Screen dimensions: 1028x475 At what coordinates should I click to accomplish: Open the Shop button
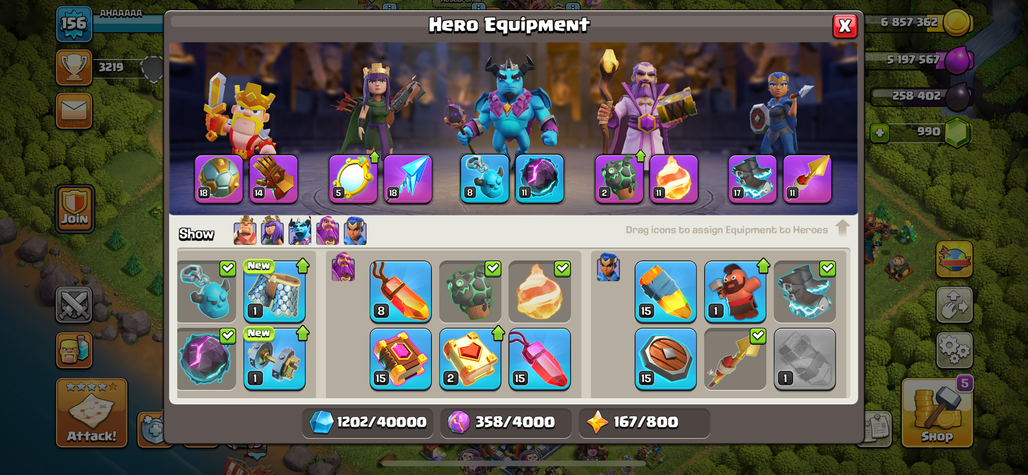pyautogui.click(x=936, y=413)
